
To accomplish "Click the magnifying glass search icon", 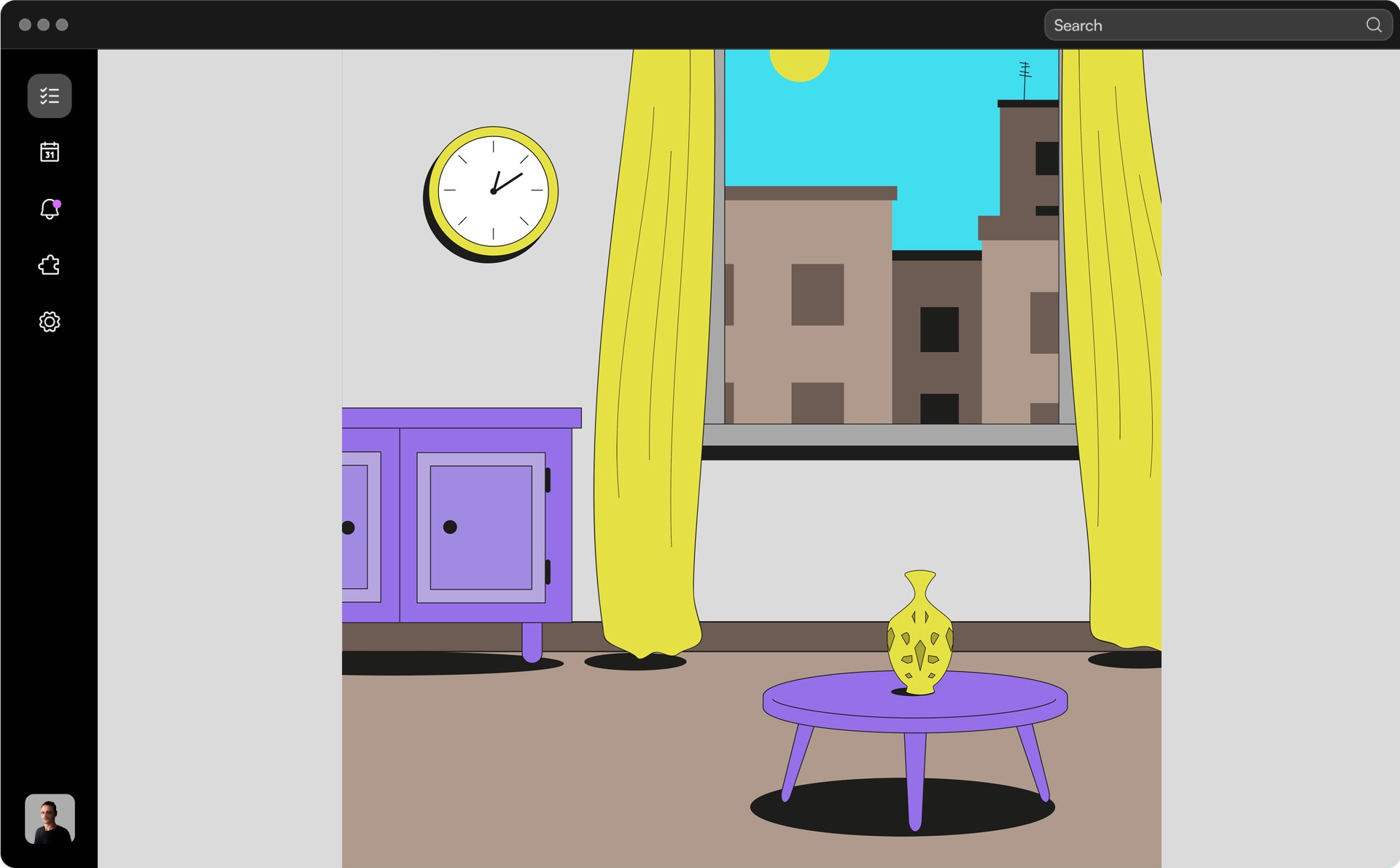I will 1373,26.
